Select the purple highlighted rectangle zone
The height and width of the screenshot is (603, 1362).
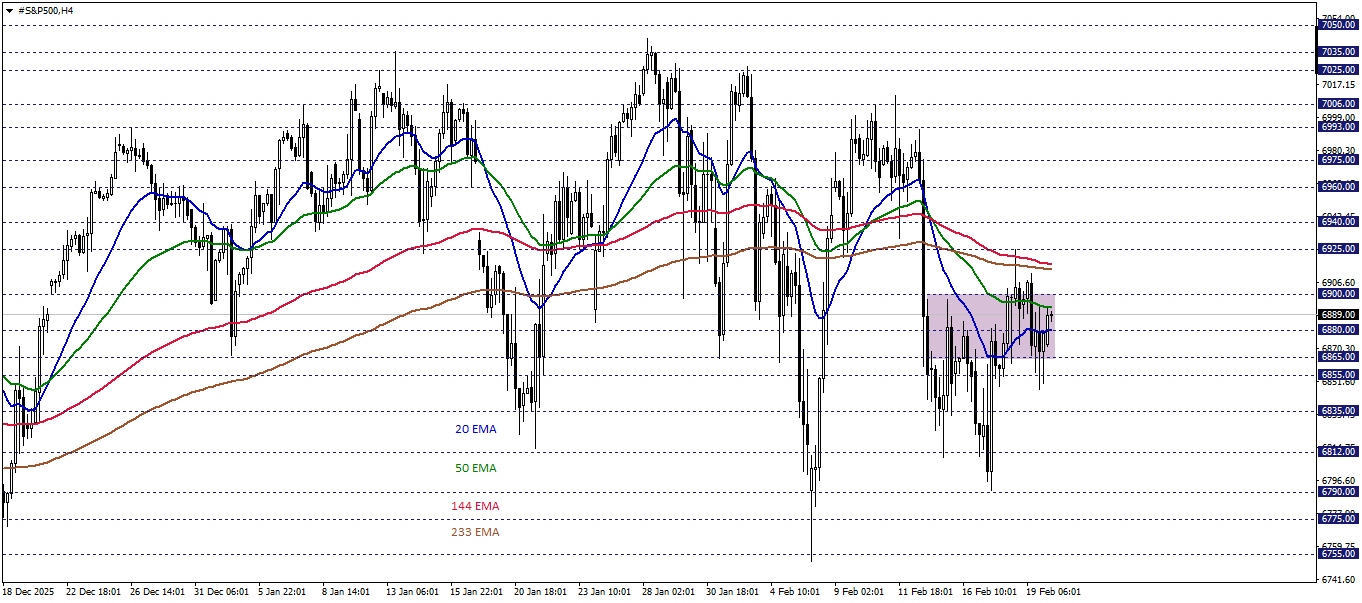(990, 325)
